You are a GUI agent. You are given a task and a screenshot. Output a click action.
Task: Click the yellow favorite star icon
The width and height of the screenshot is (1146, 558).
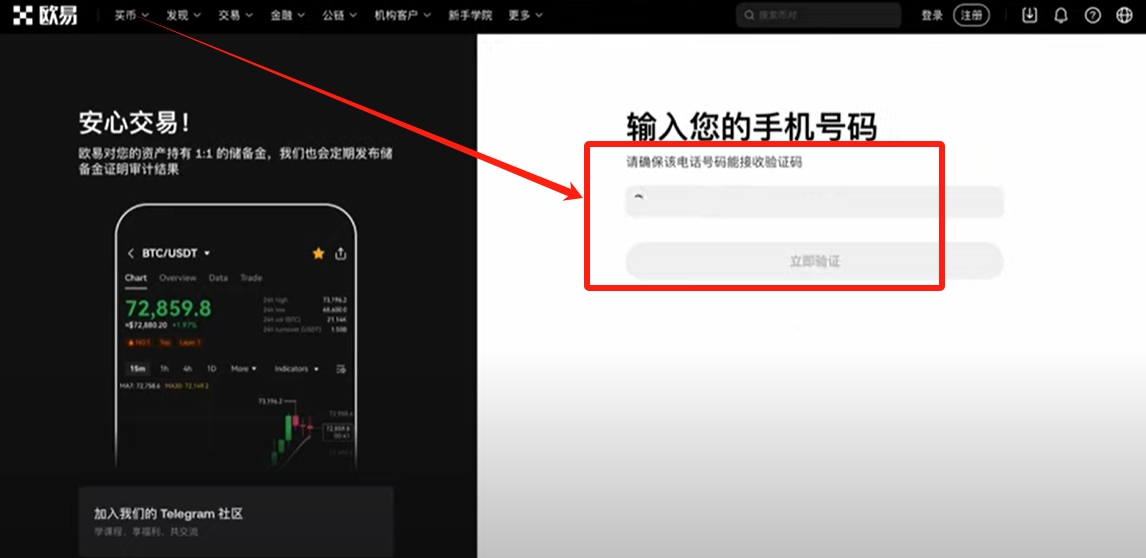318,254
